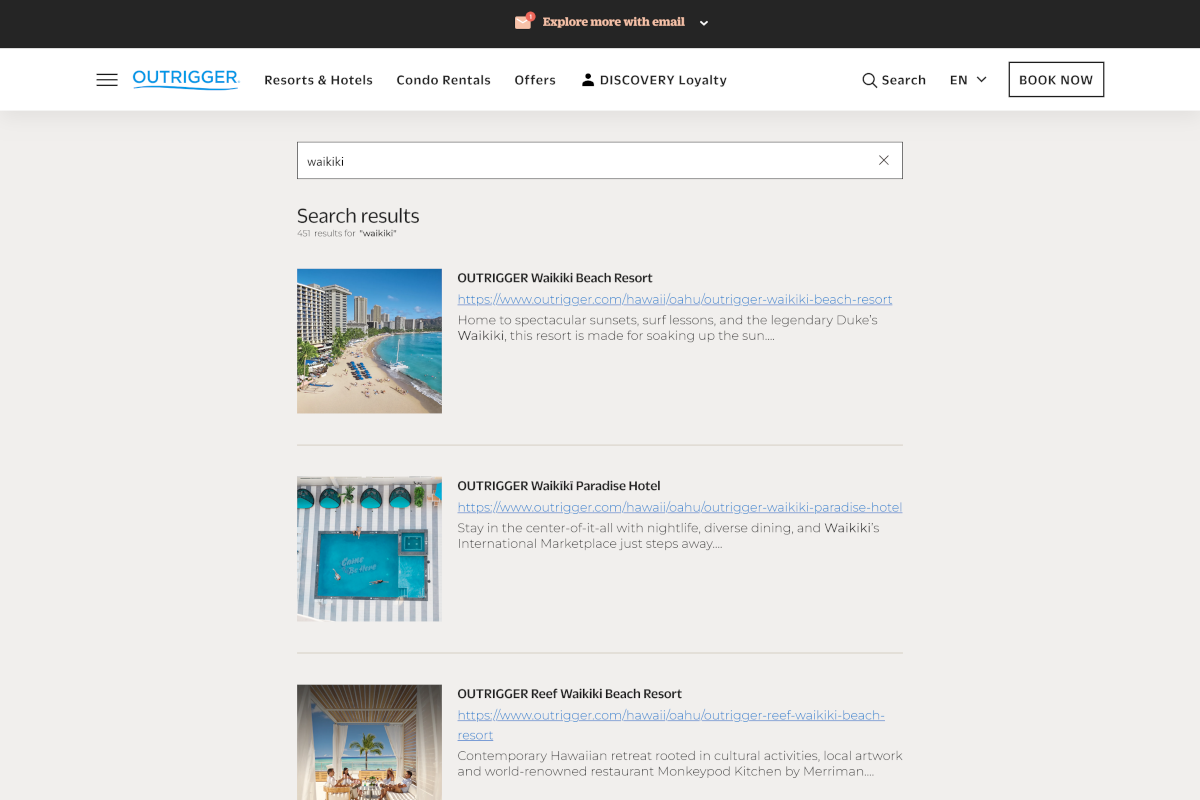Click the OUTRIGGER logo
1200x800 pixels.
pos(185,79)
